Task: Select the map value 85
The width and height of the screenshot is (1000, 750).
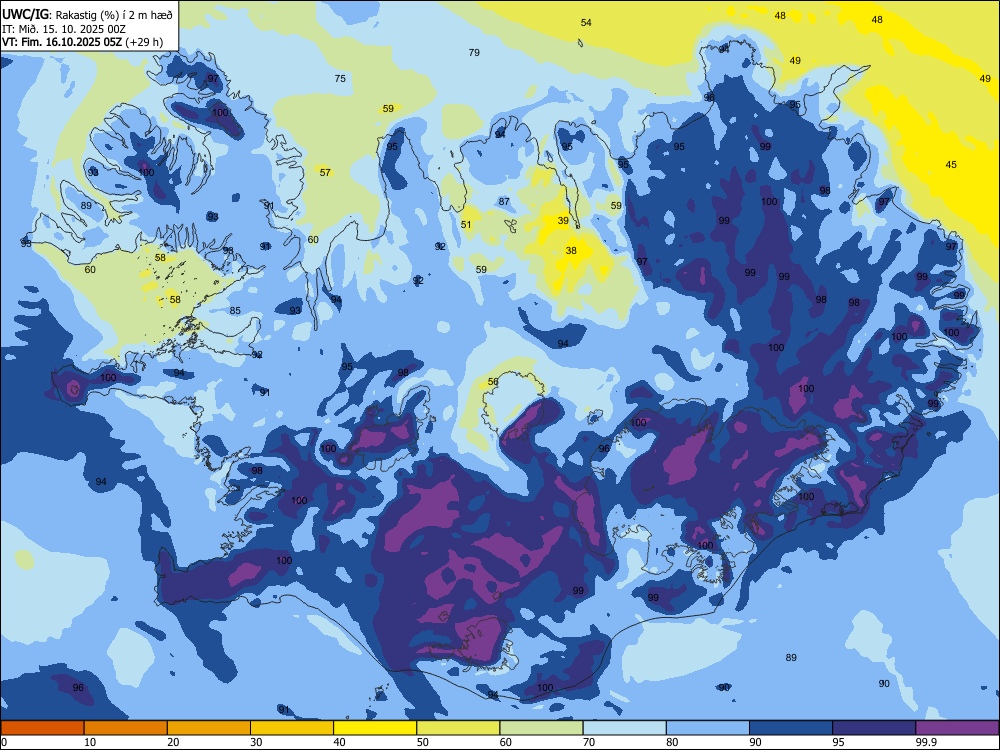Action: pos(235,311)
